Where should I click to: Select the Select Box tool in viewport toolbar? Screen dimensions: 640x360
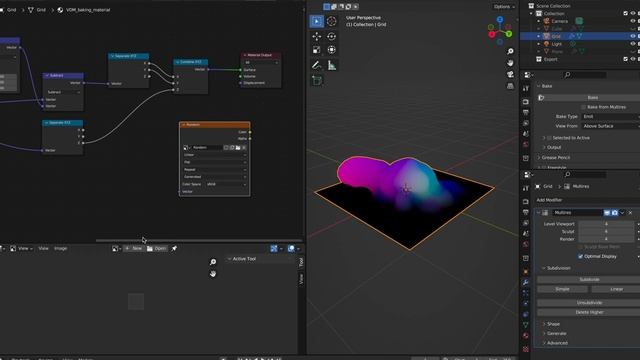pyautogui.click(x=317, y=21)
